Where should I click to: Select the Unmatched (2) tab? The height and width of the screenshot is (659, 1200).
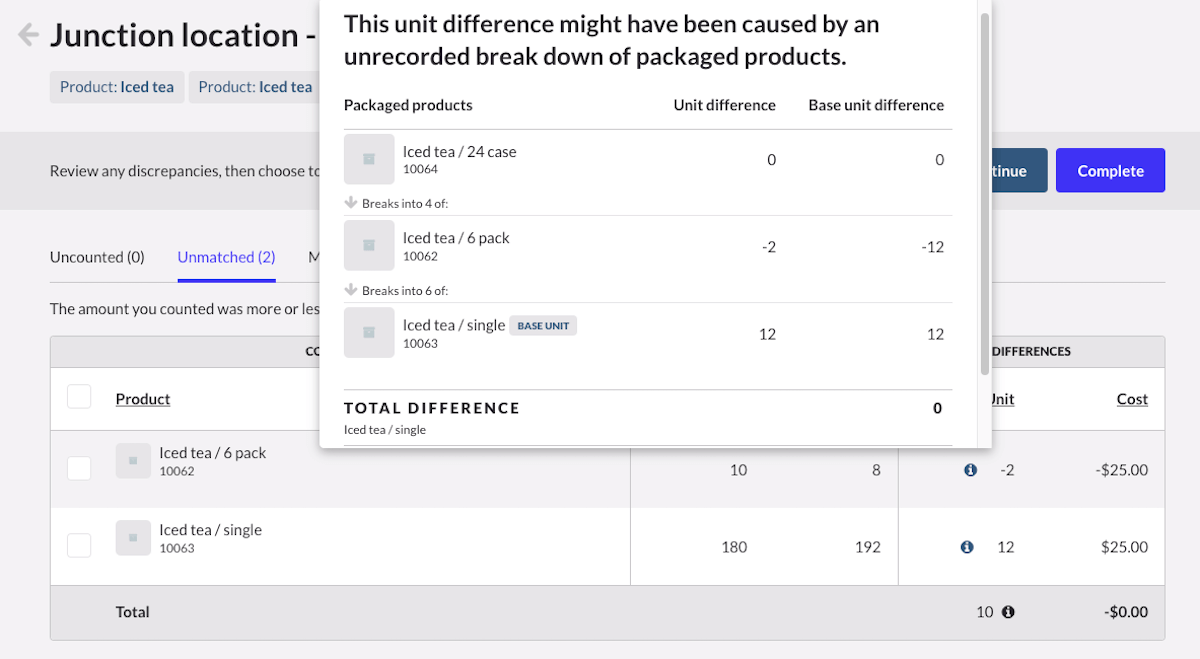pos(226,257)
